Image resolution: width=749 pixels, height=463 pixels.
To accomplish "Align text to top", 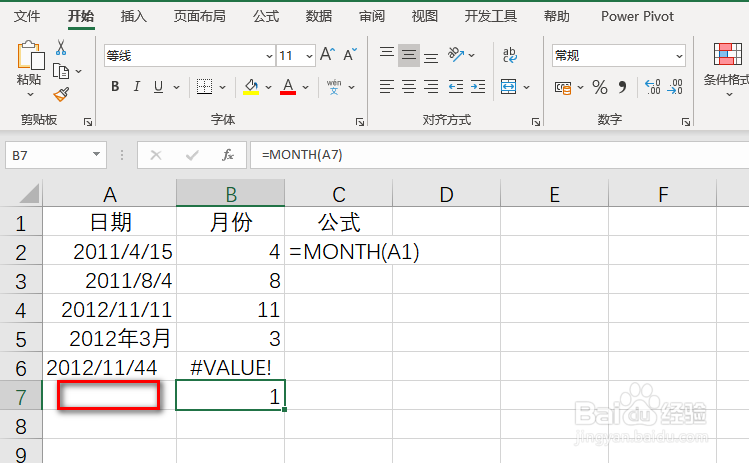I will 387,54.
